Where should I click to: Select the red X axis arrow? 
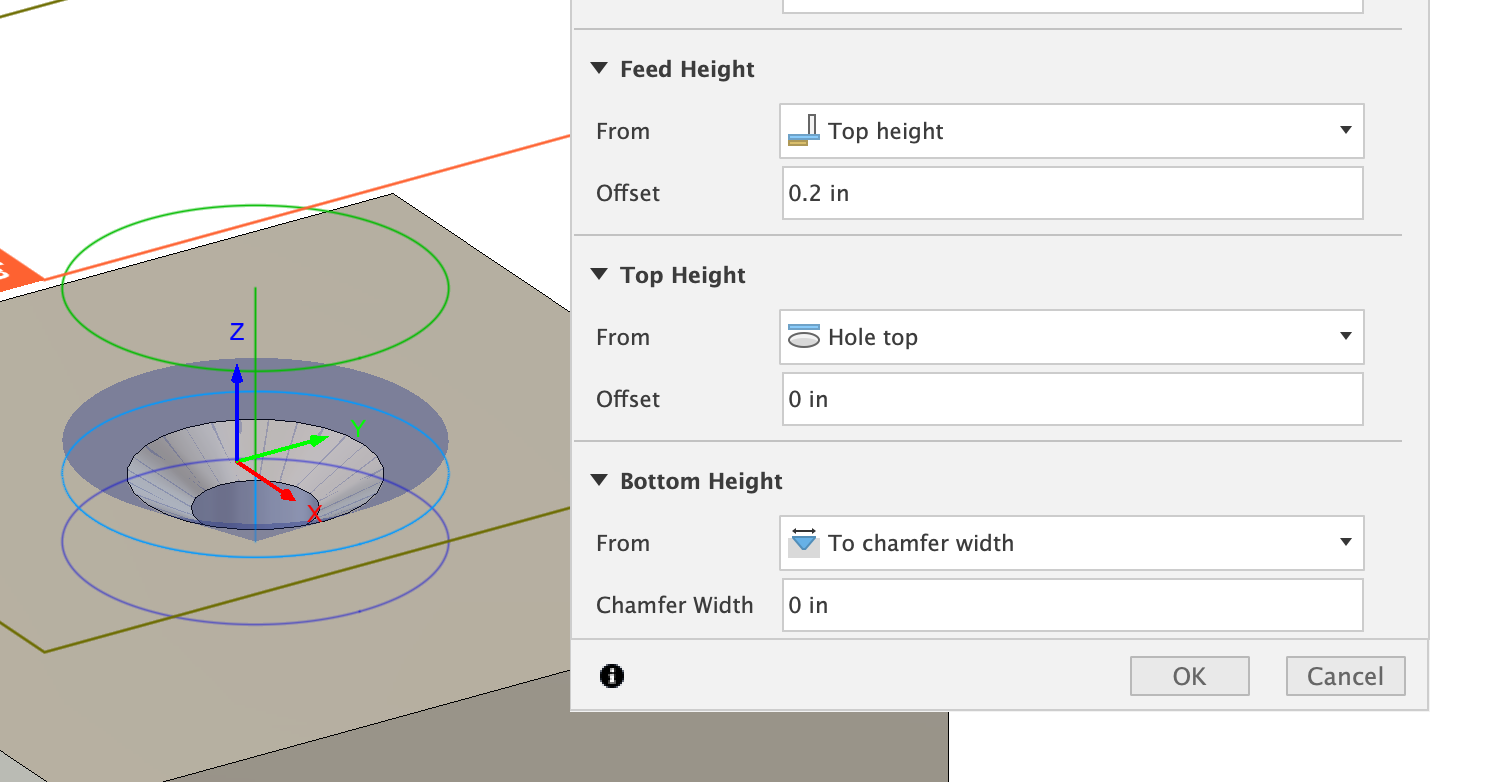click(285, 495)
